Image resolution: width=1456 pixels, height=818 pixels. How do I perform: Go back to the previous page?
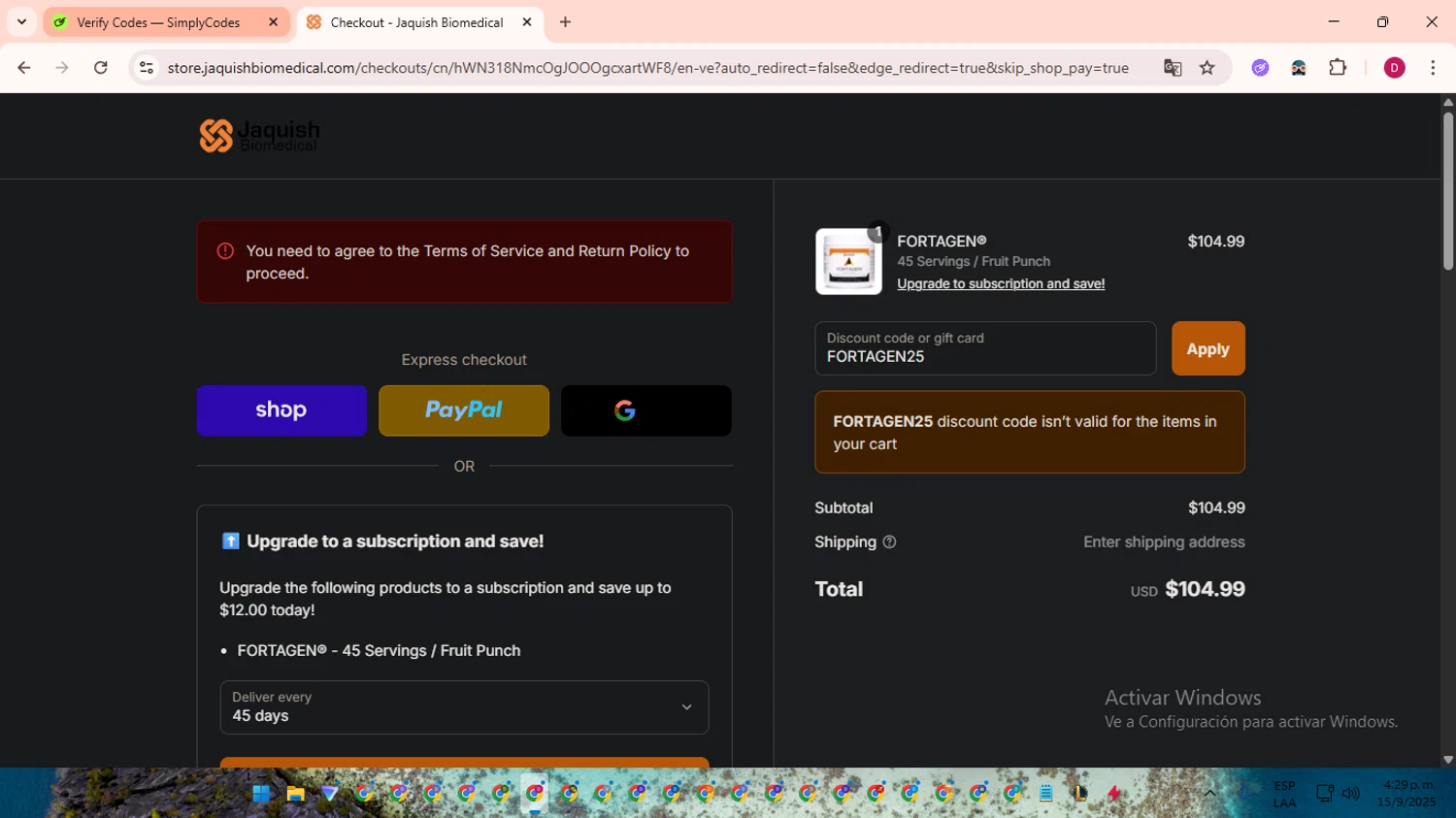24,68
